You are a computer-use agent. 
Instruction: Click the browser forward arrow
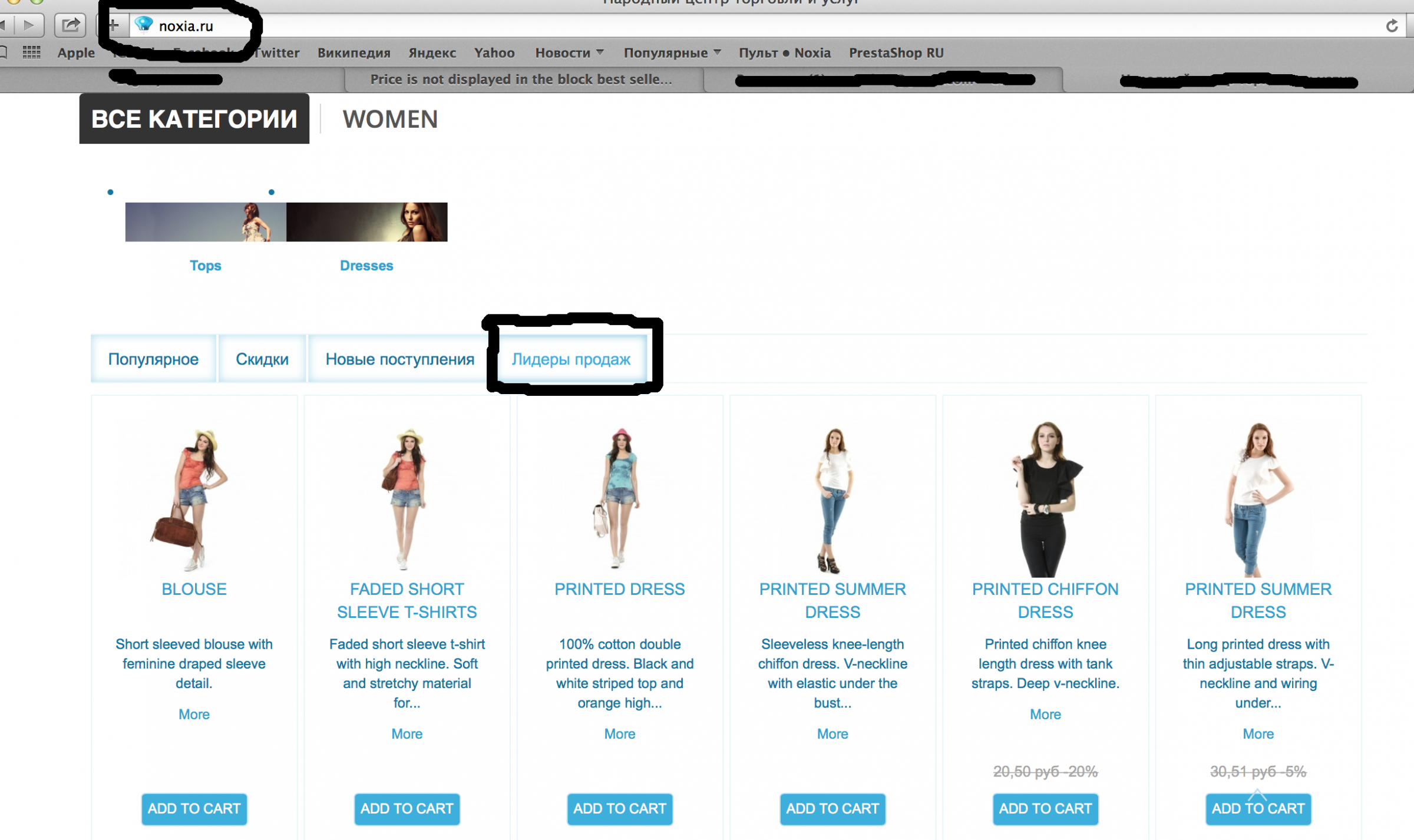click(x=28, y=25)
